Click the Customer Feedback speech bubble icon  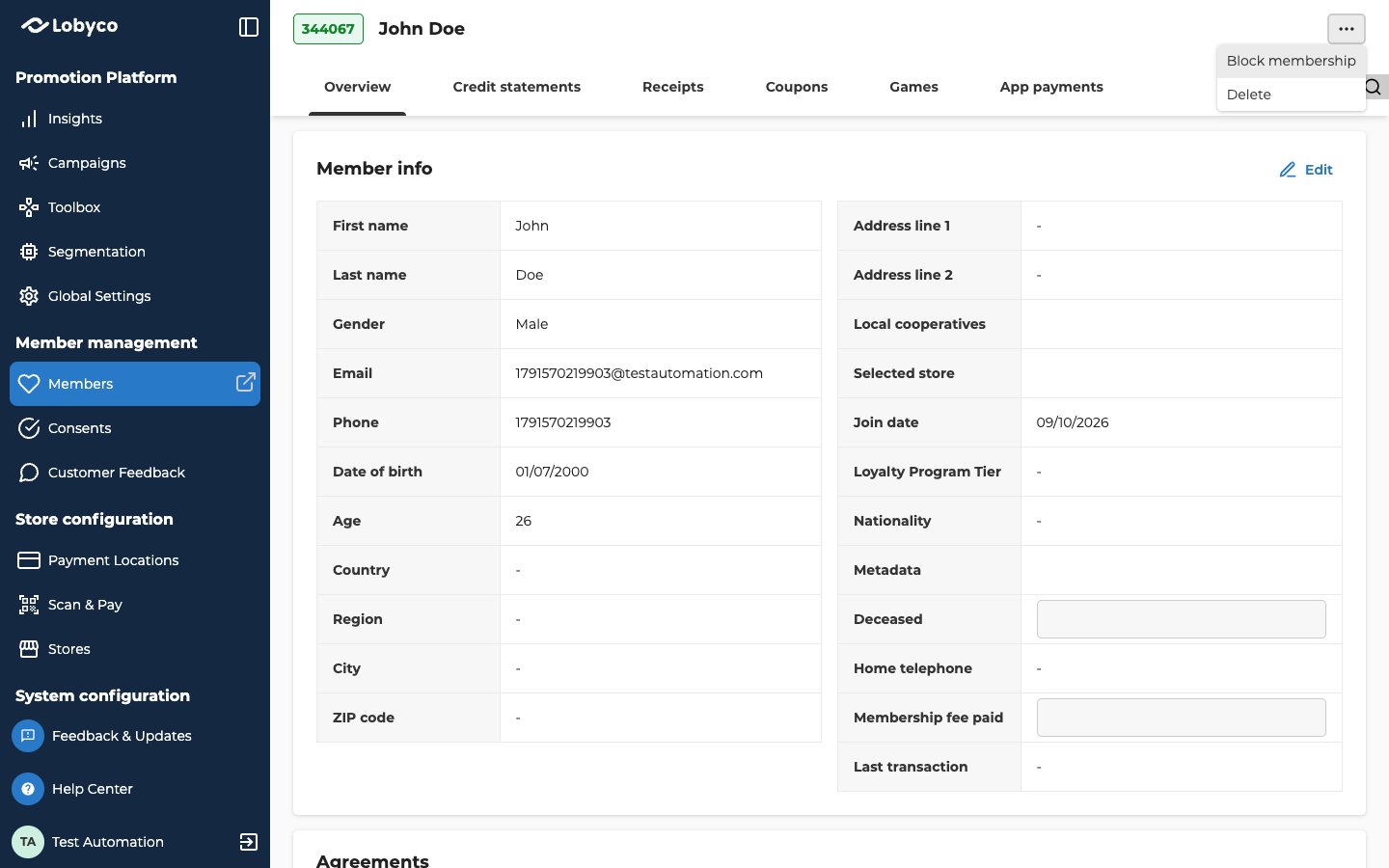click(x=29, y=473)
